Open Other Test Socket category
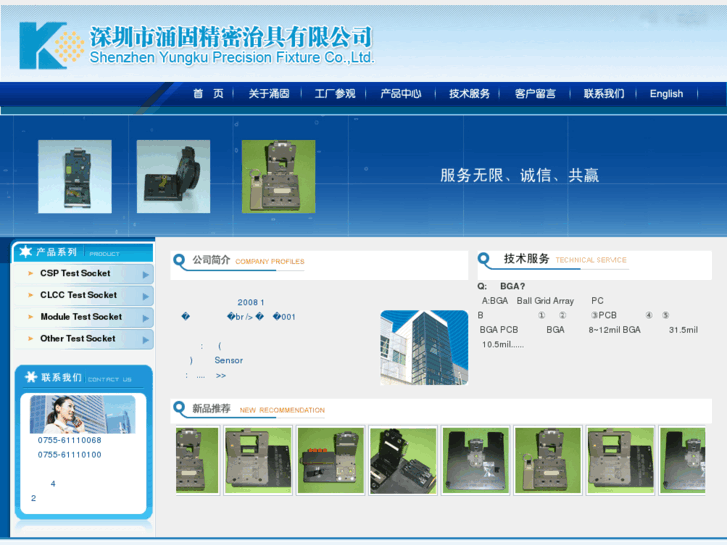The image size is (727, 545). pos(77,339)
